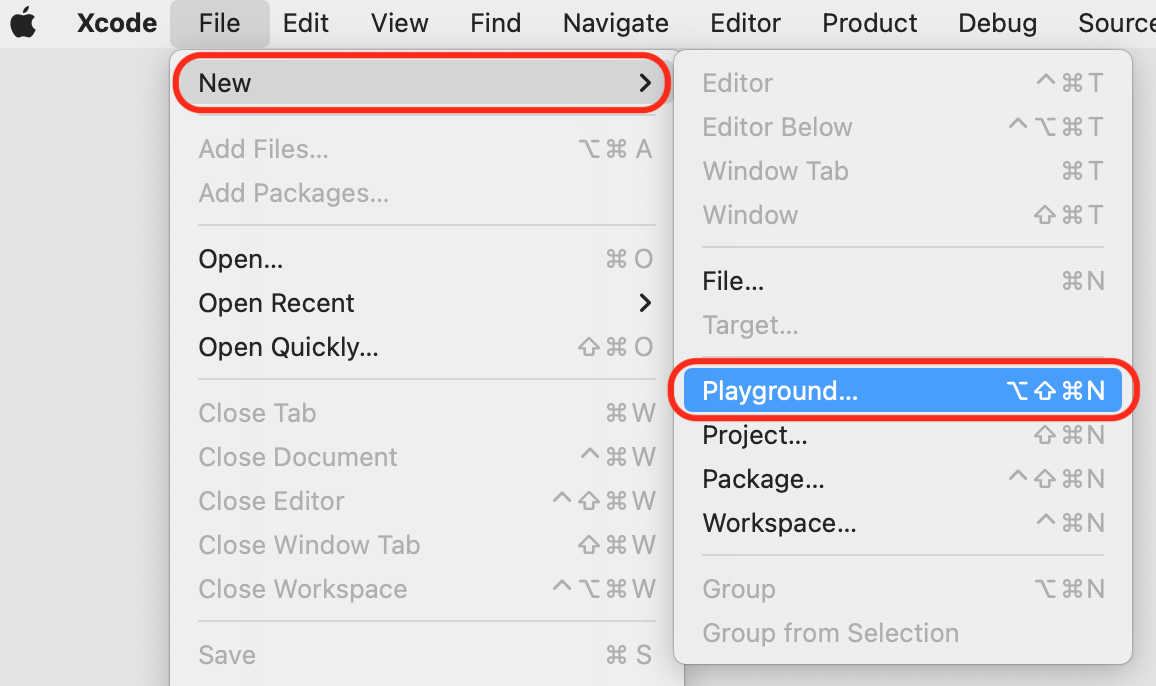Expand the New submenu chevron
1156x686 pixels.
pyautogui.click(x=645, y=83)
